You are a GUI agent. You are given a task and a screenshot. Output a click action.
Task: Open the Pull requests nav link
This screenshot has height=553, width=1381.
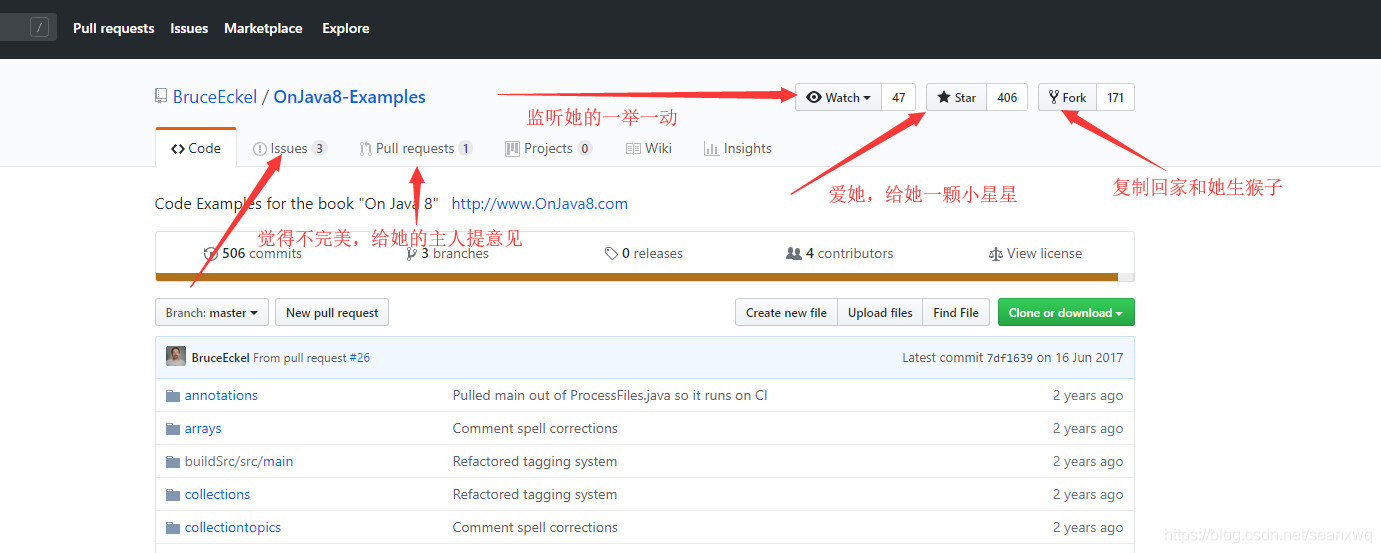point(113,28)
